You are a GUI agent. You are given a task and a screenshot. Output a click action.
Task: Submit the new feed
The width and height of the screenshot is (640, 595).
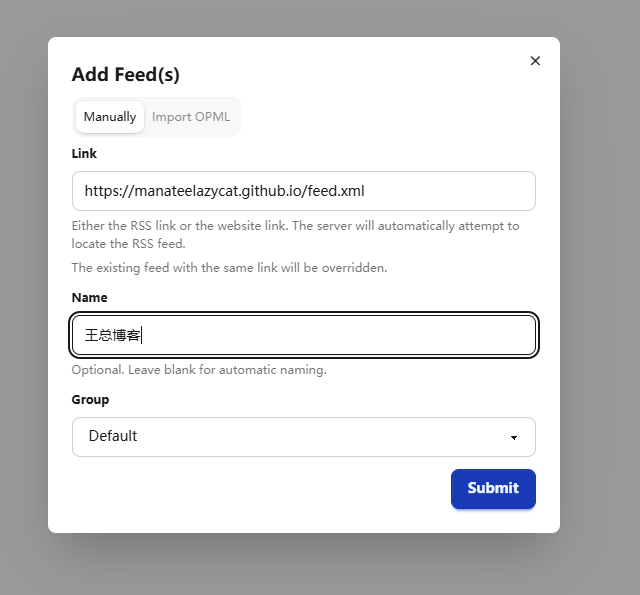tap(493, 488)
